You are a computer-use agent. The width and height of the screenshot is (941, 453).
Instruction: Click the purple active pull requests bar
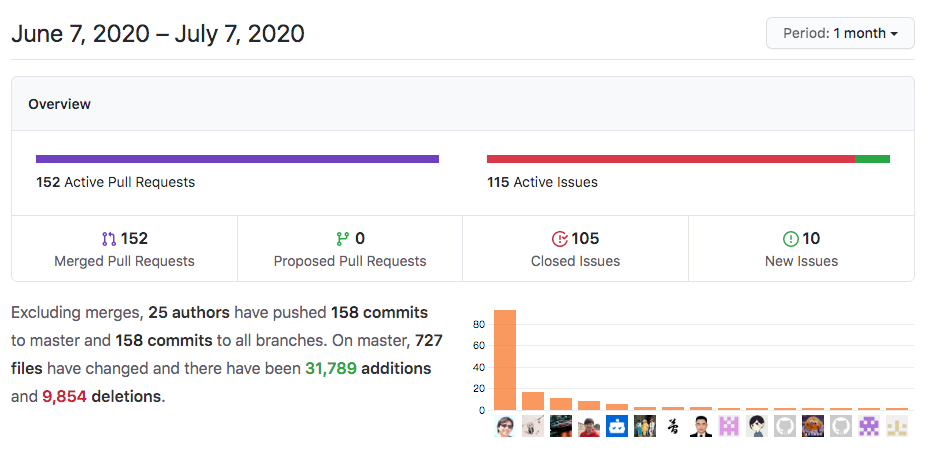click(x=237, y=159)
